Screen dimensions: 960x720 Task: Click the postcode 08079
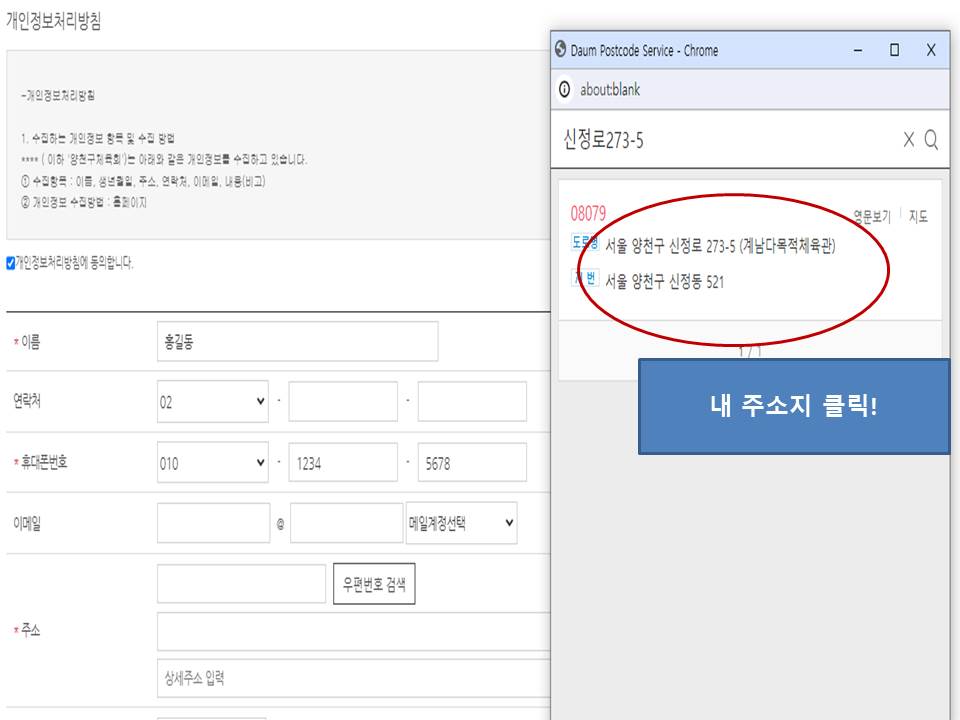(x=588, y=214)
